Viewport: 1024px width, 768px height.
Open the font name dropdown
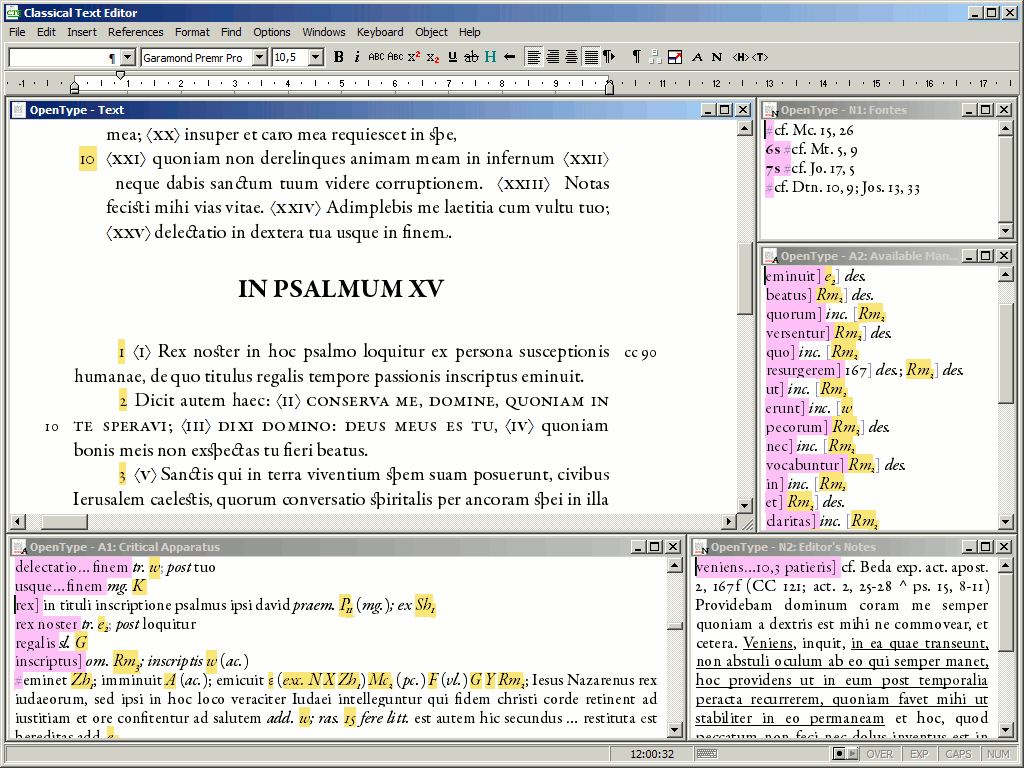pos(260,58)
